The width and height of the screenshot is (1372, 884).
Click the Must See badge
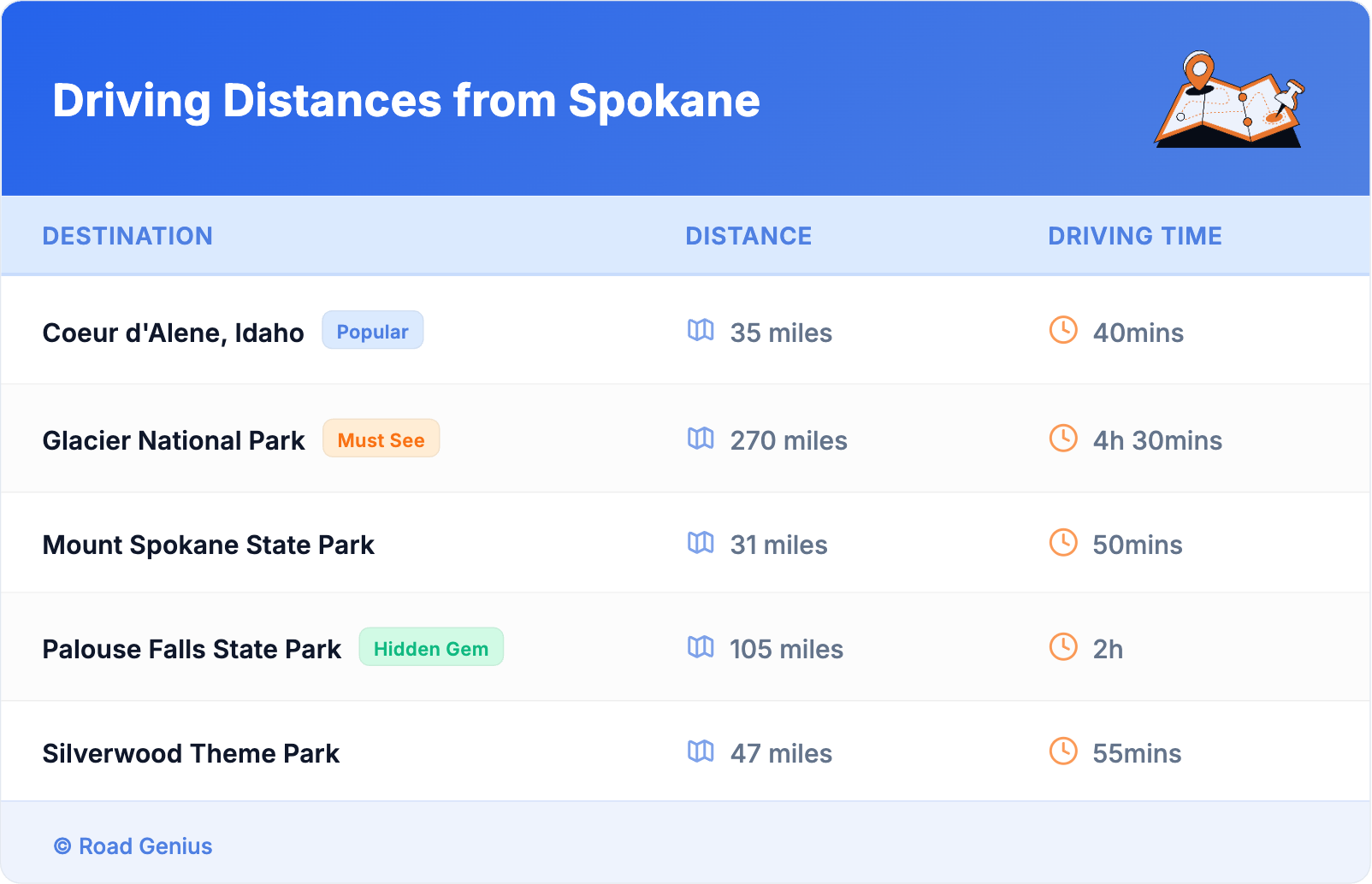(x=381, y=439)
